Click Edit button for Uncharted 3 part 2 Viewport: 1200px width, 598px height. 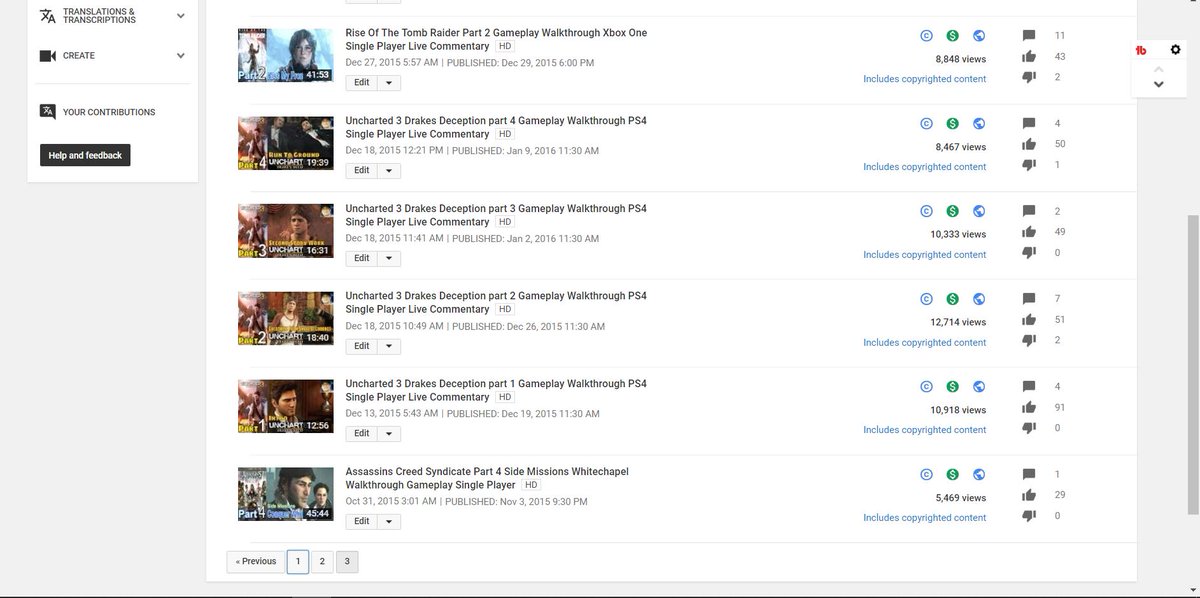(362, 346)
